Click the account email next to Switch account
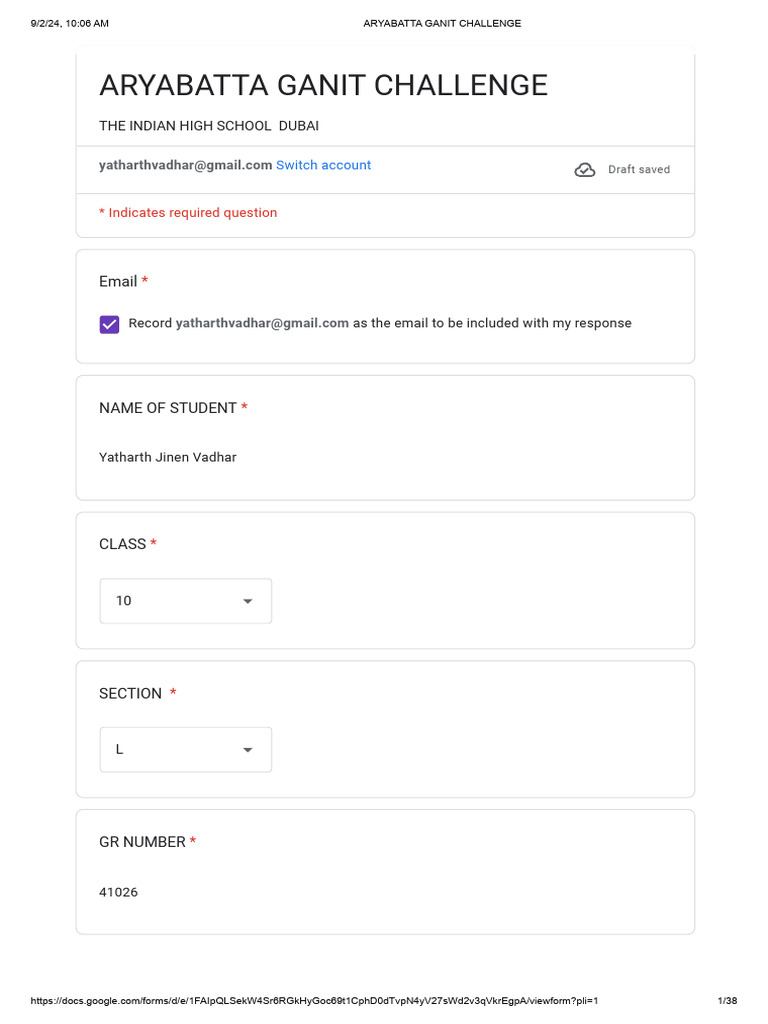This screenshot has height=1024, width=768. pos(185,165)
